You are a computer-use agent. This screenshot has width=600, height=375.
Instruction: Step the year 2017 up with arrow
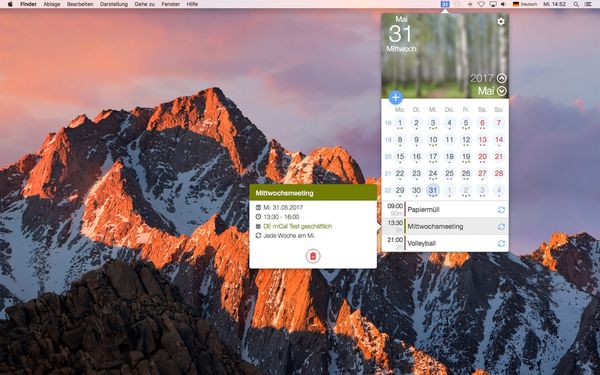501,78
